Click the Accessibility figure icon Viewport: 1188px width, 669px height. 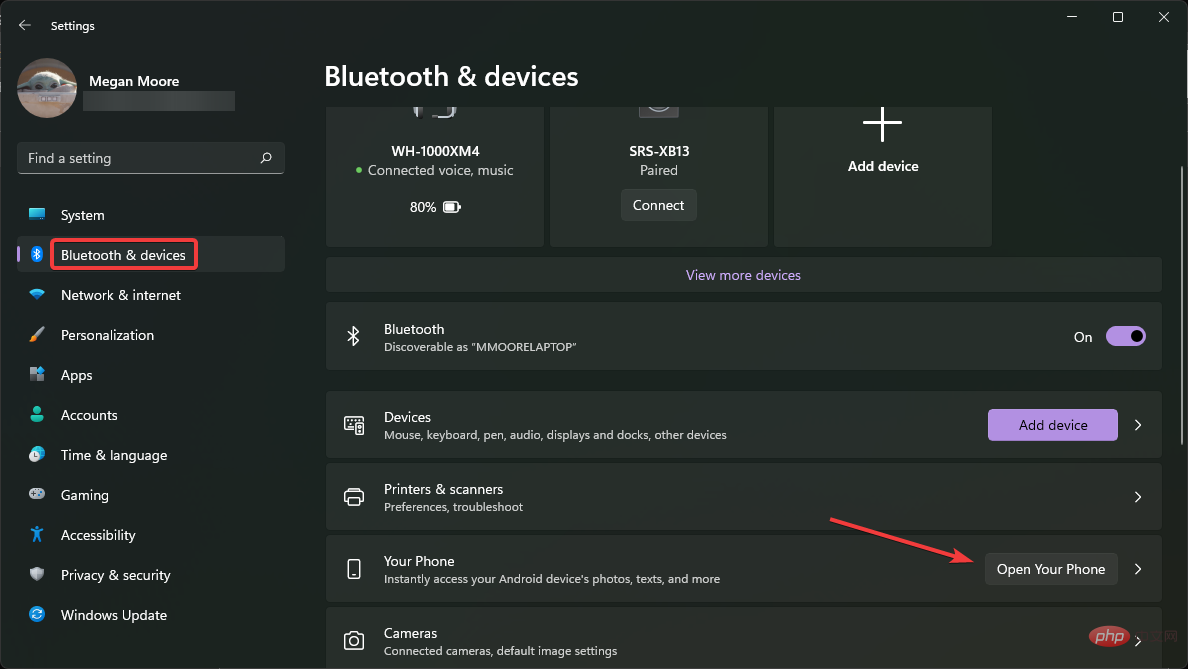pos(36,534)
